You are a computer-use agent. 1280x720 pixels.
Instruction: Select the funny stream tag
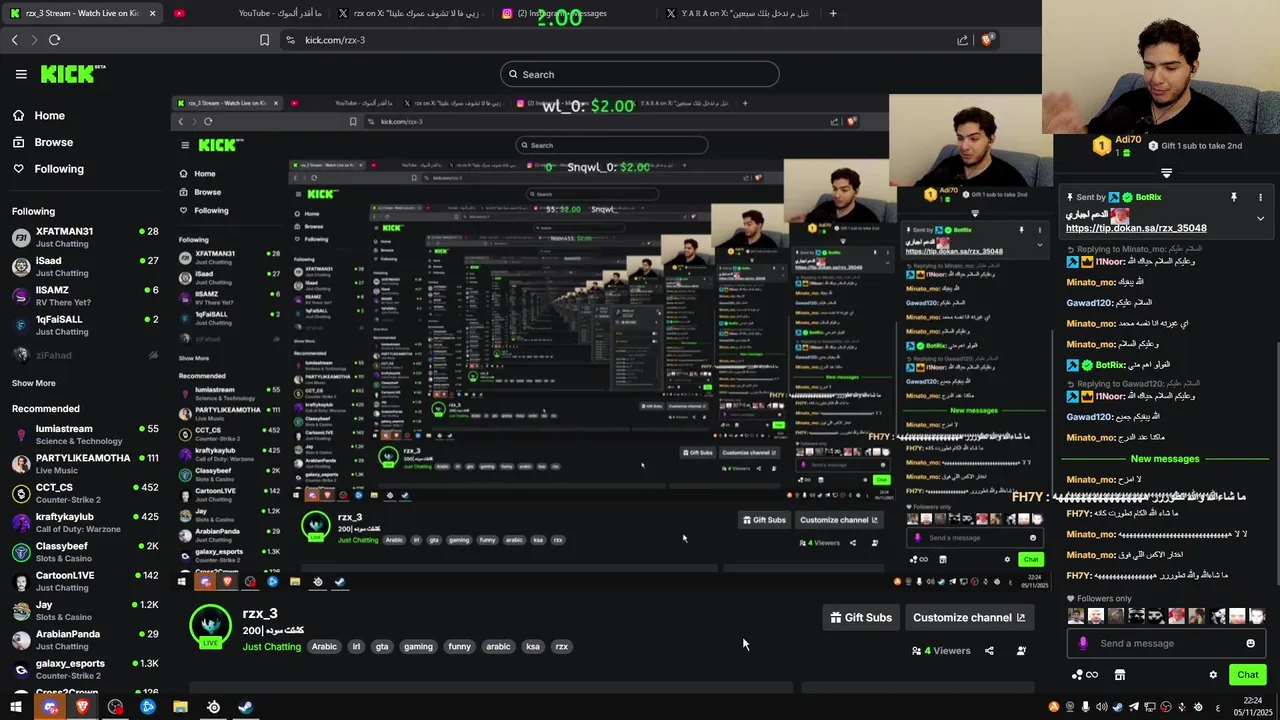(x=459, y=647)
